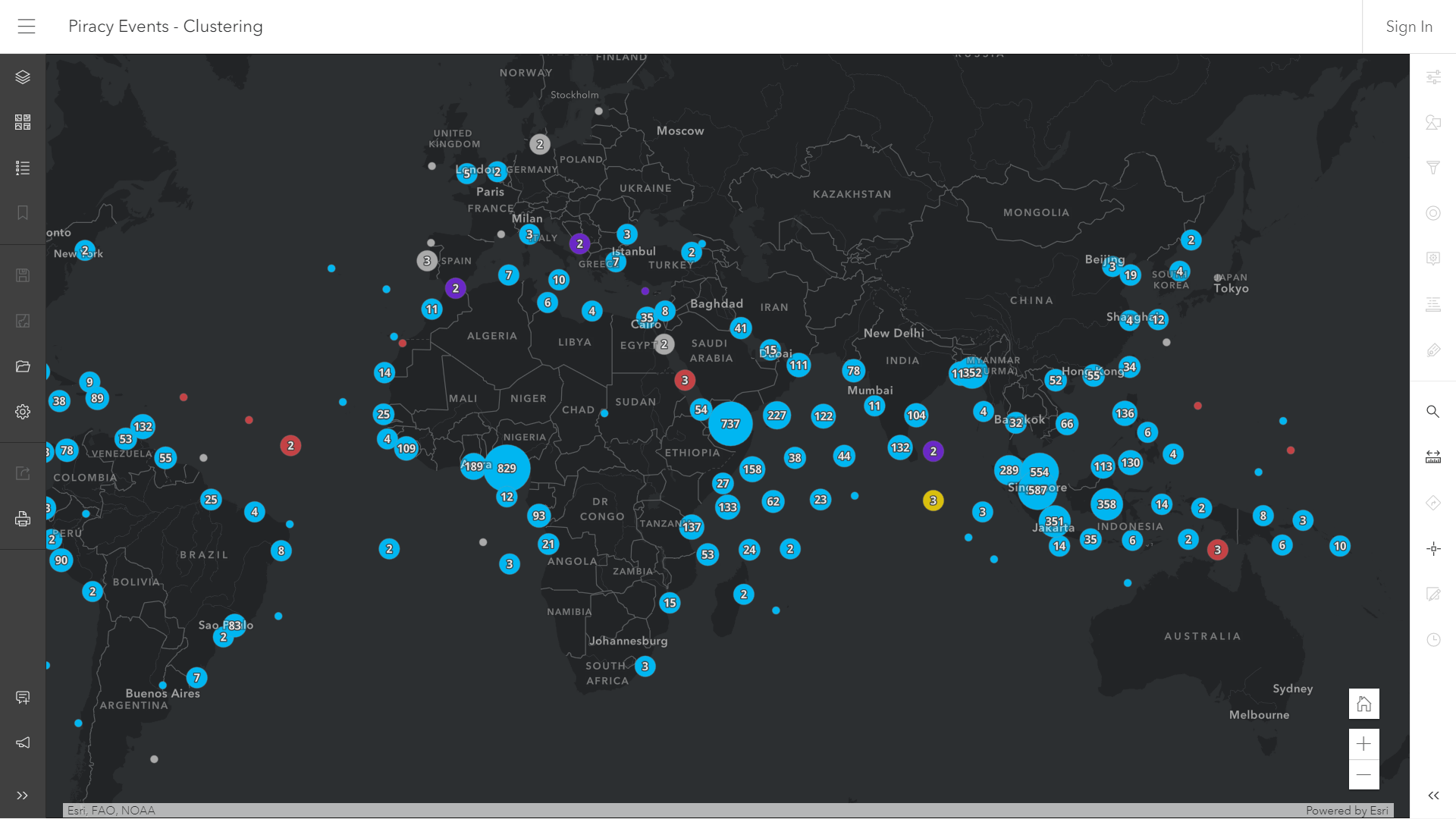
Task: Collapse the right toolbar with the double chevron
Action: [1433, 795]
